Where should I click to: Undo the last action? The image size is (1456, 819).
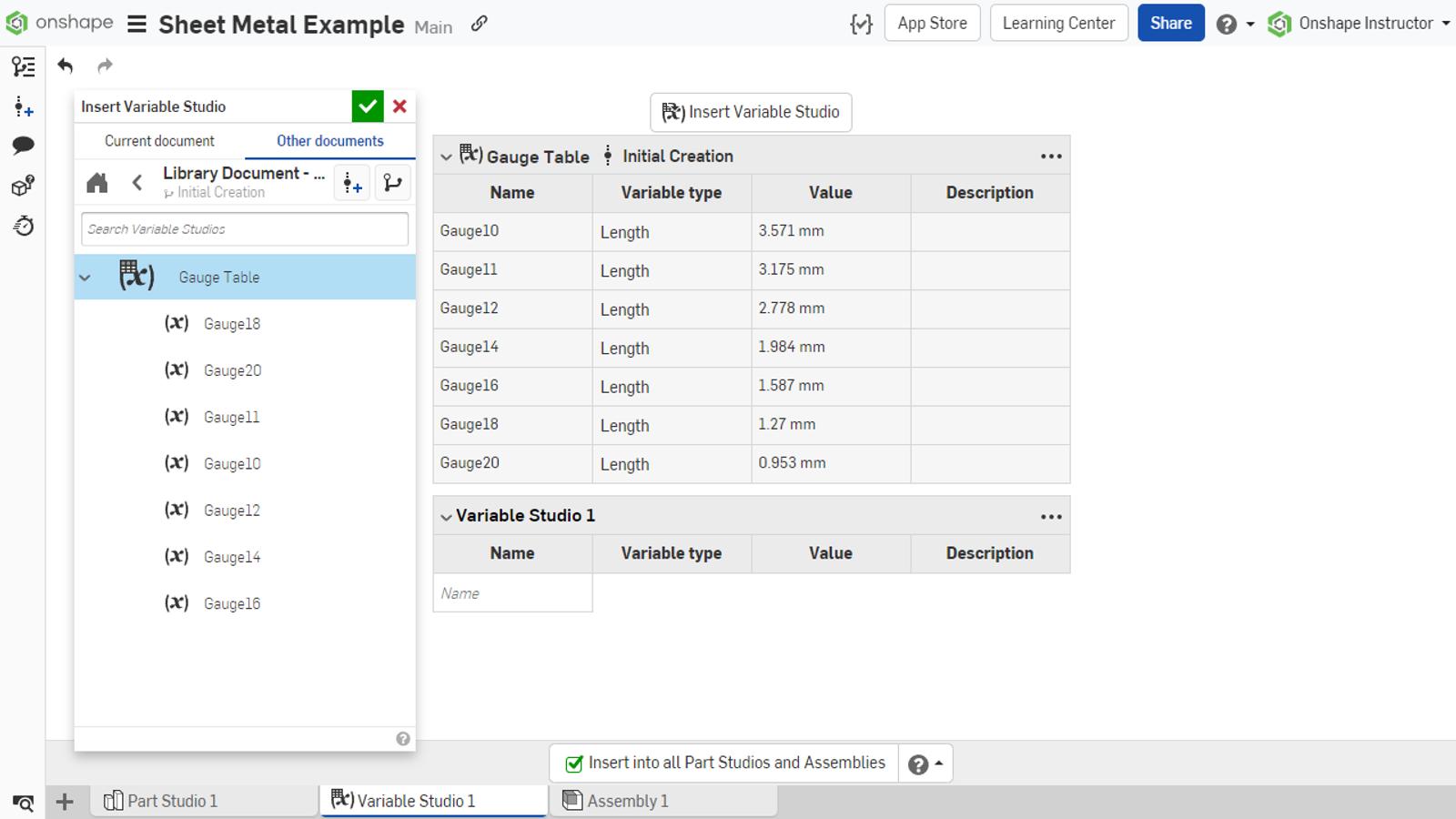click(65, 66)
